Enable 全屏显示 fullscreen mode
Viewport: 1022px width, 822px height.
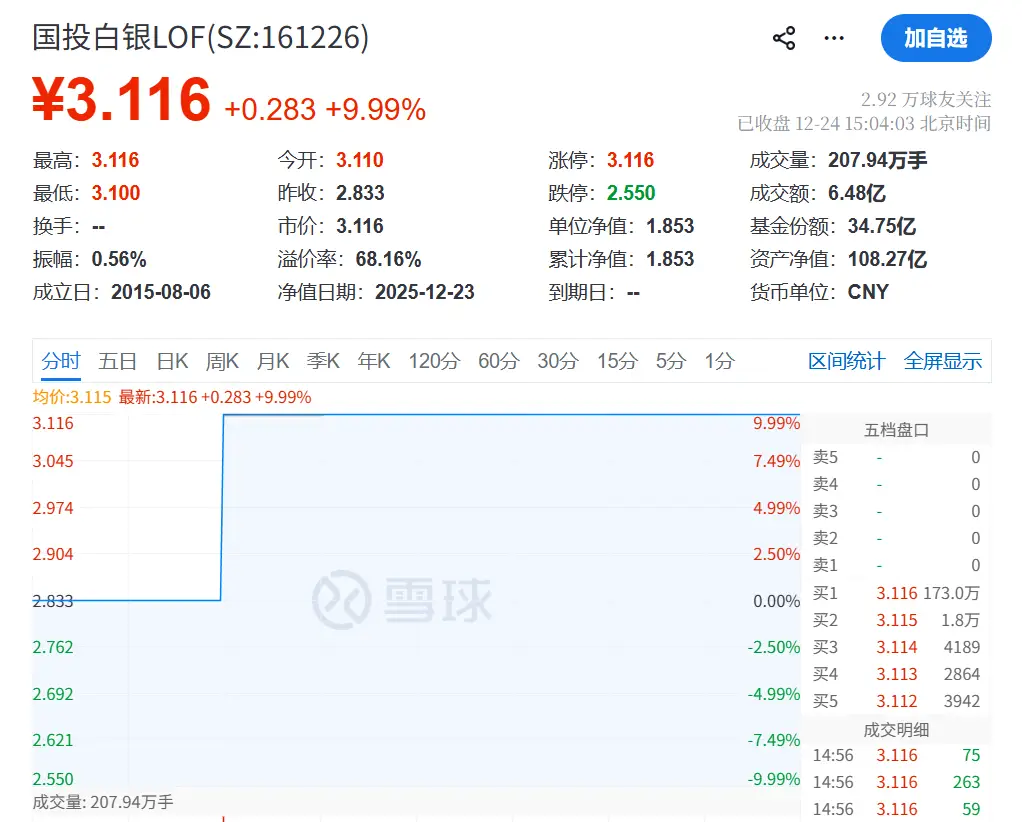(942, 361)
